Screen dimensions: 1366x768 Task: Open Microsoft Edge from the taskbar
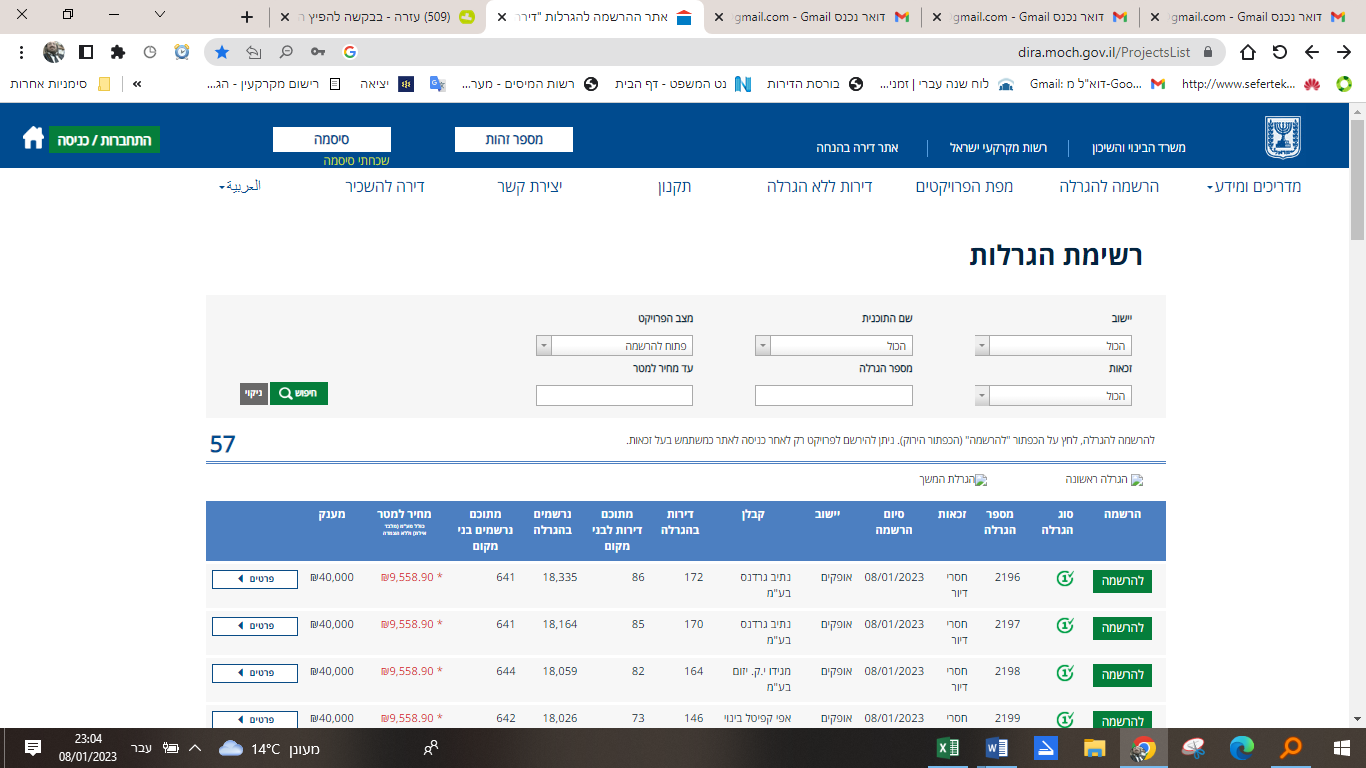tap(1242, 747)
